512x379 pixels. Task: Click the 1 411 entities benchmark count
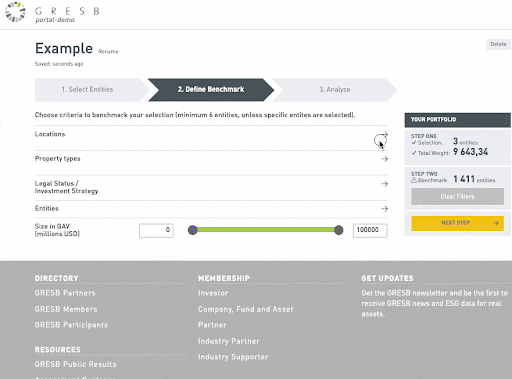click(474, 179)
